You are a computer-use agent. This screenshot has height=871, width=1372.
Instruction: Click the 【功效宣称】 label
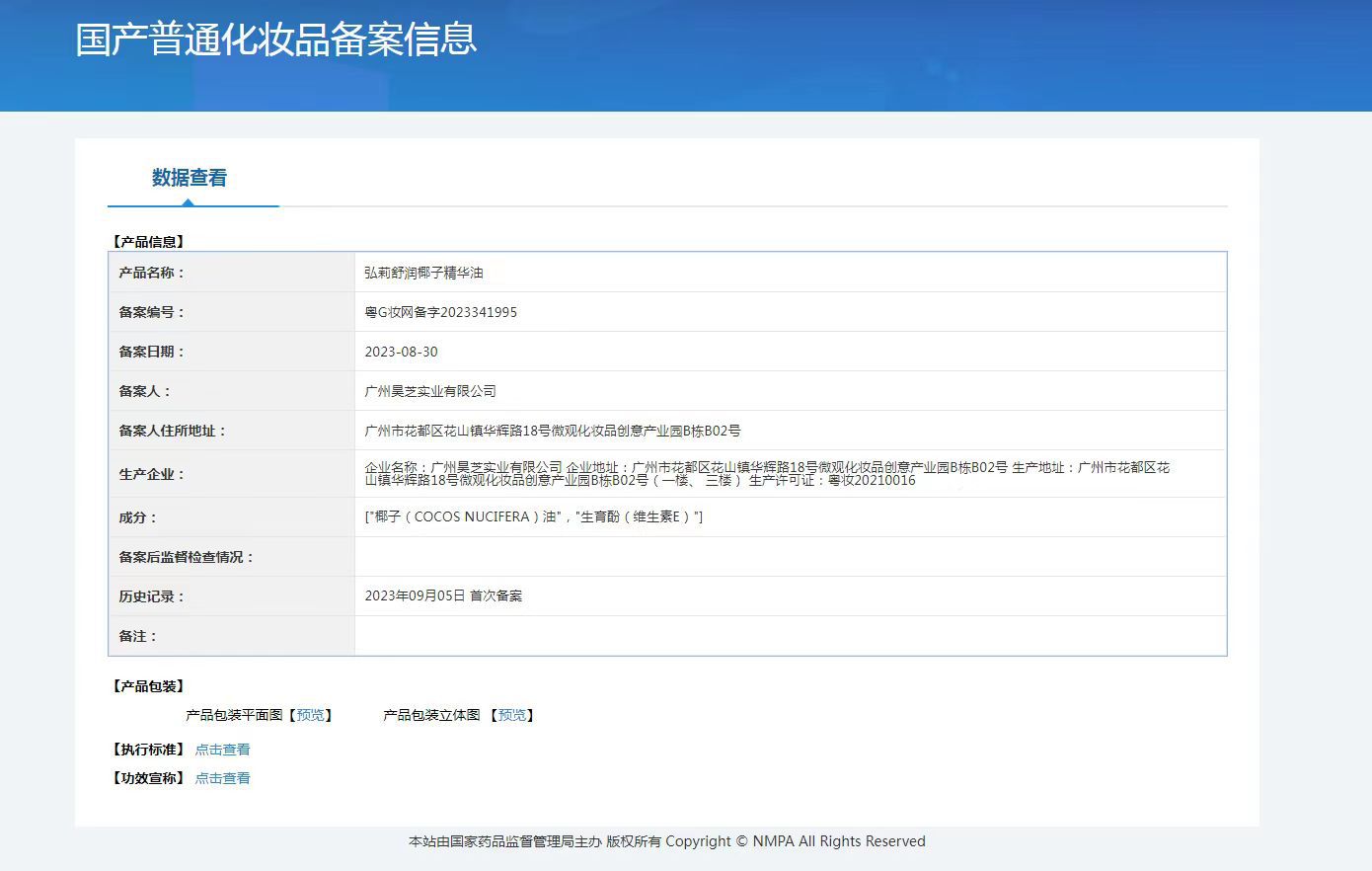[148, 778]
